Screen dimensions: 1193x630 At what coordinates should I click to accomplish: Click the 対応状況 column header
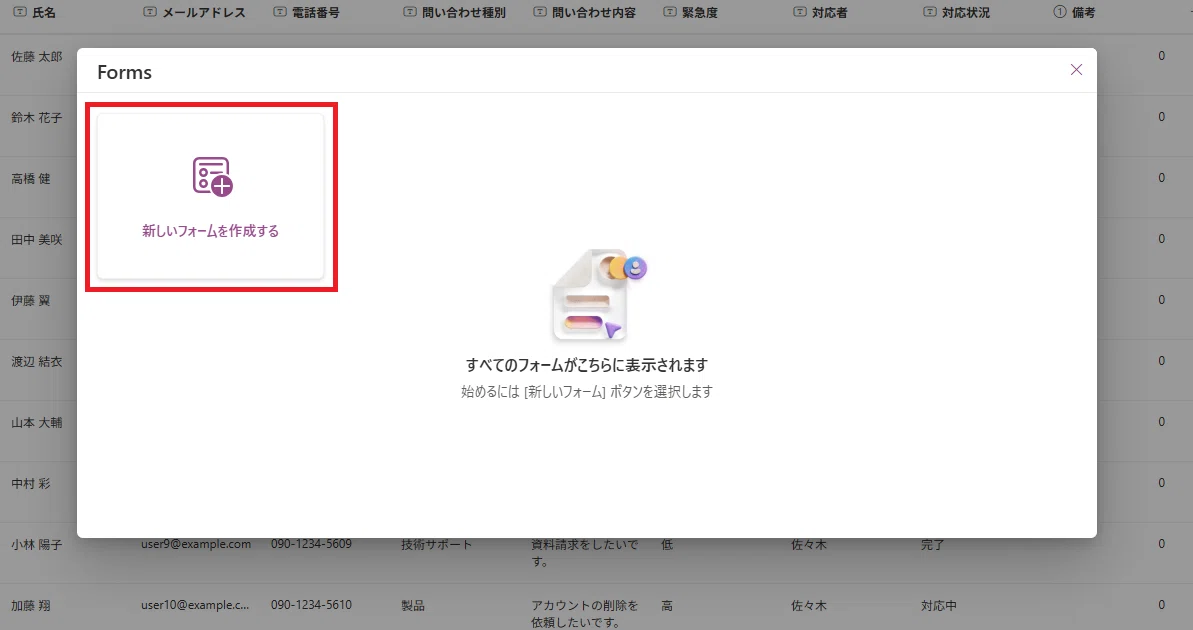pyautogui.click(x=966, y=12)
